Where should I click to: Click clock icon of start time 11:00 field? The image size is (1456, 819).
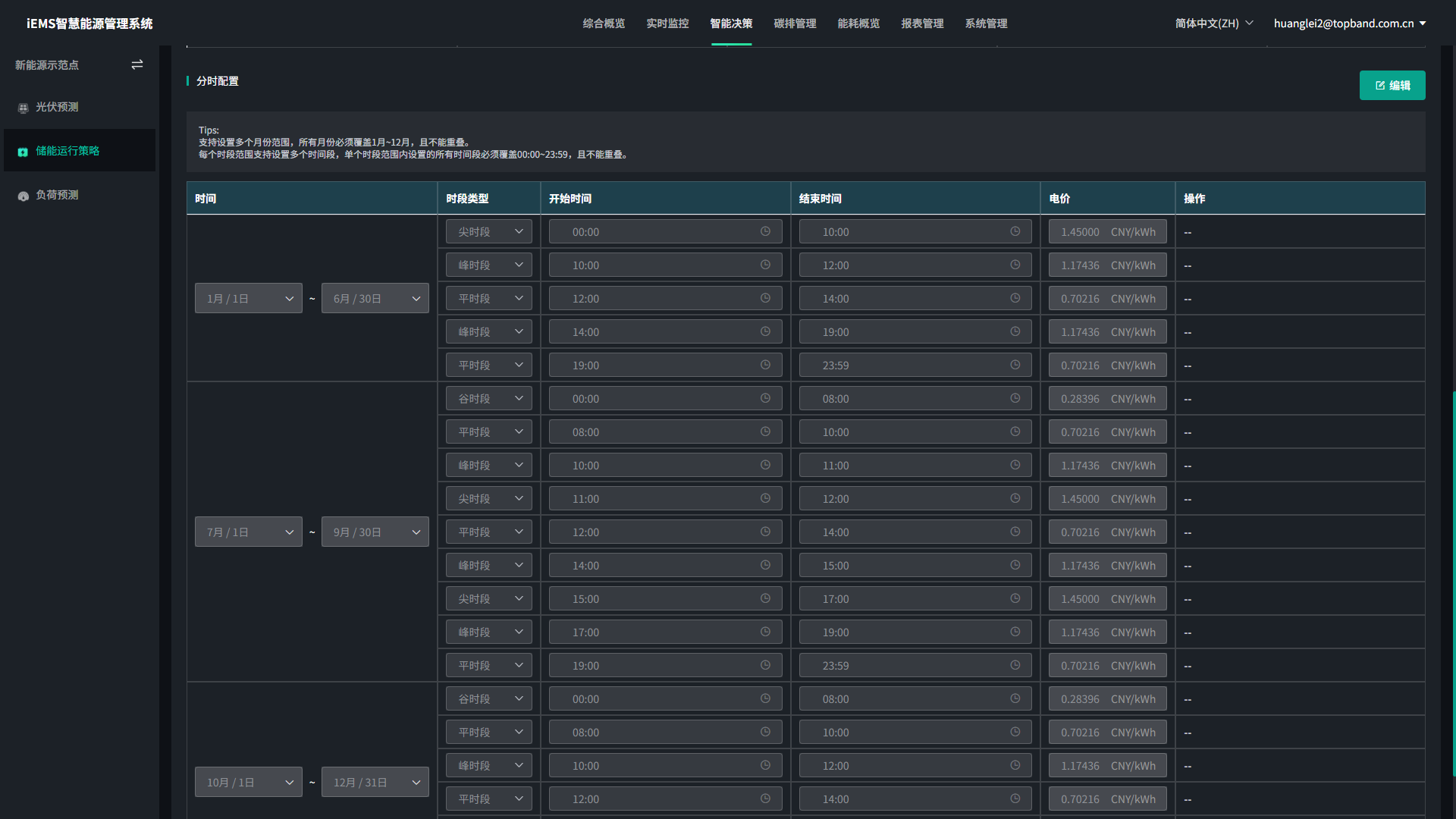click(765, 498)
